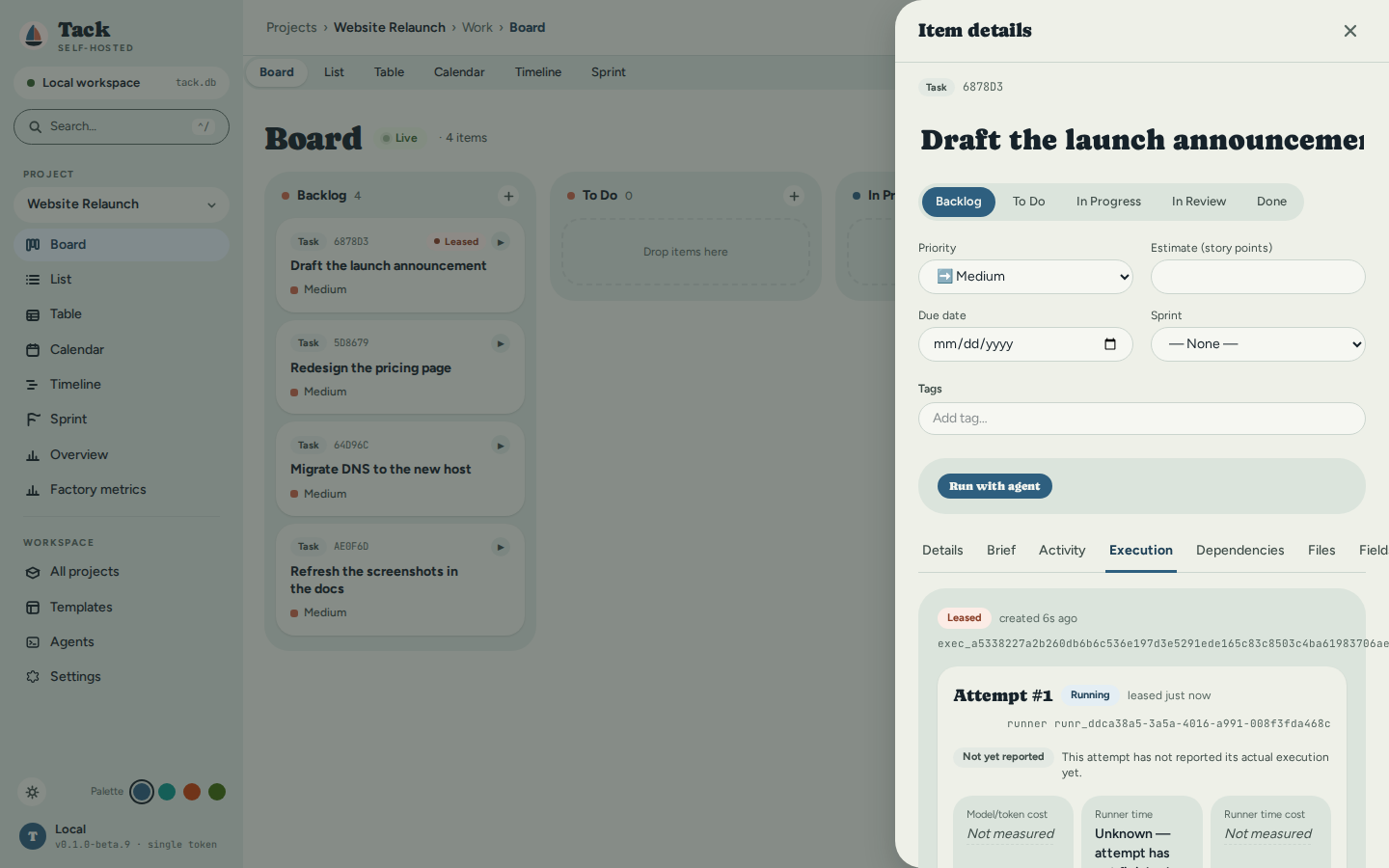Set item status to To Do
1389x868 pixels.
[1028, 202]
